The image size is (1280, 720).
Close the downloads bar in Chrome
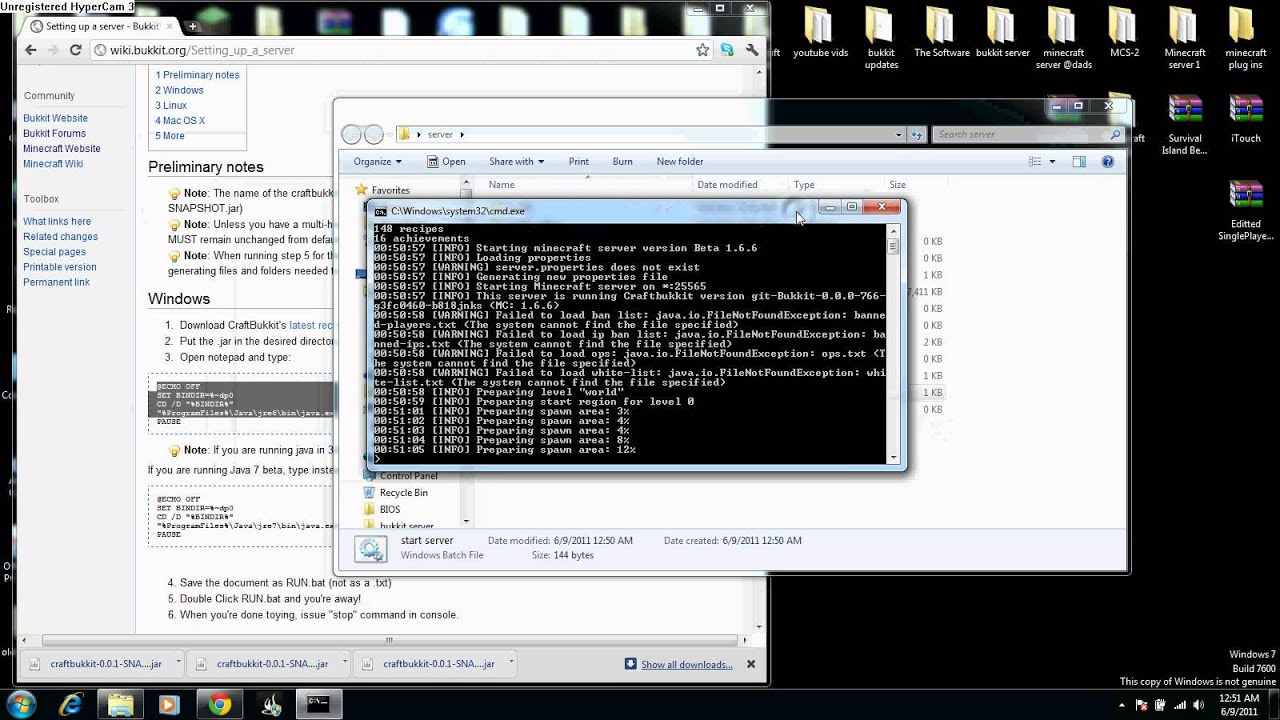pyautogui.click(x=751, y=664)
